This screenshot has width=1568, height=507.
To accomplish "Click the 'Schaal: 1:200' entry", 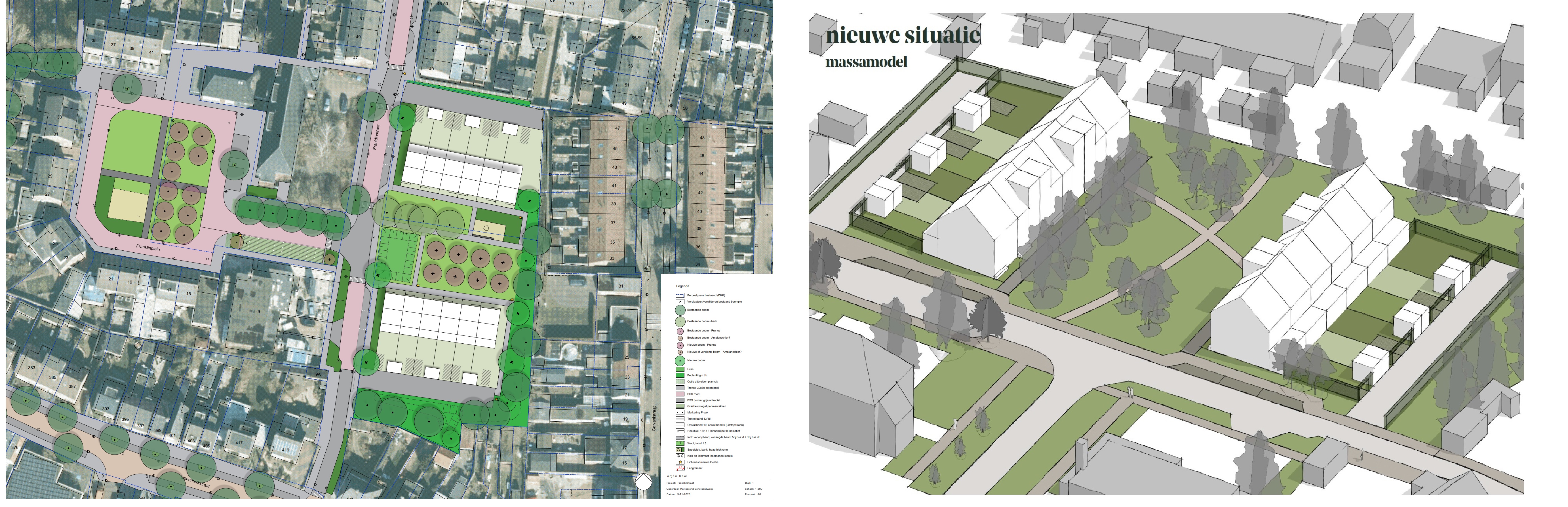I will point(754,490).
